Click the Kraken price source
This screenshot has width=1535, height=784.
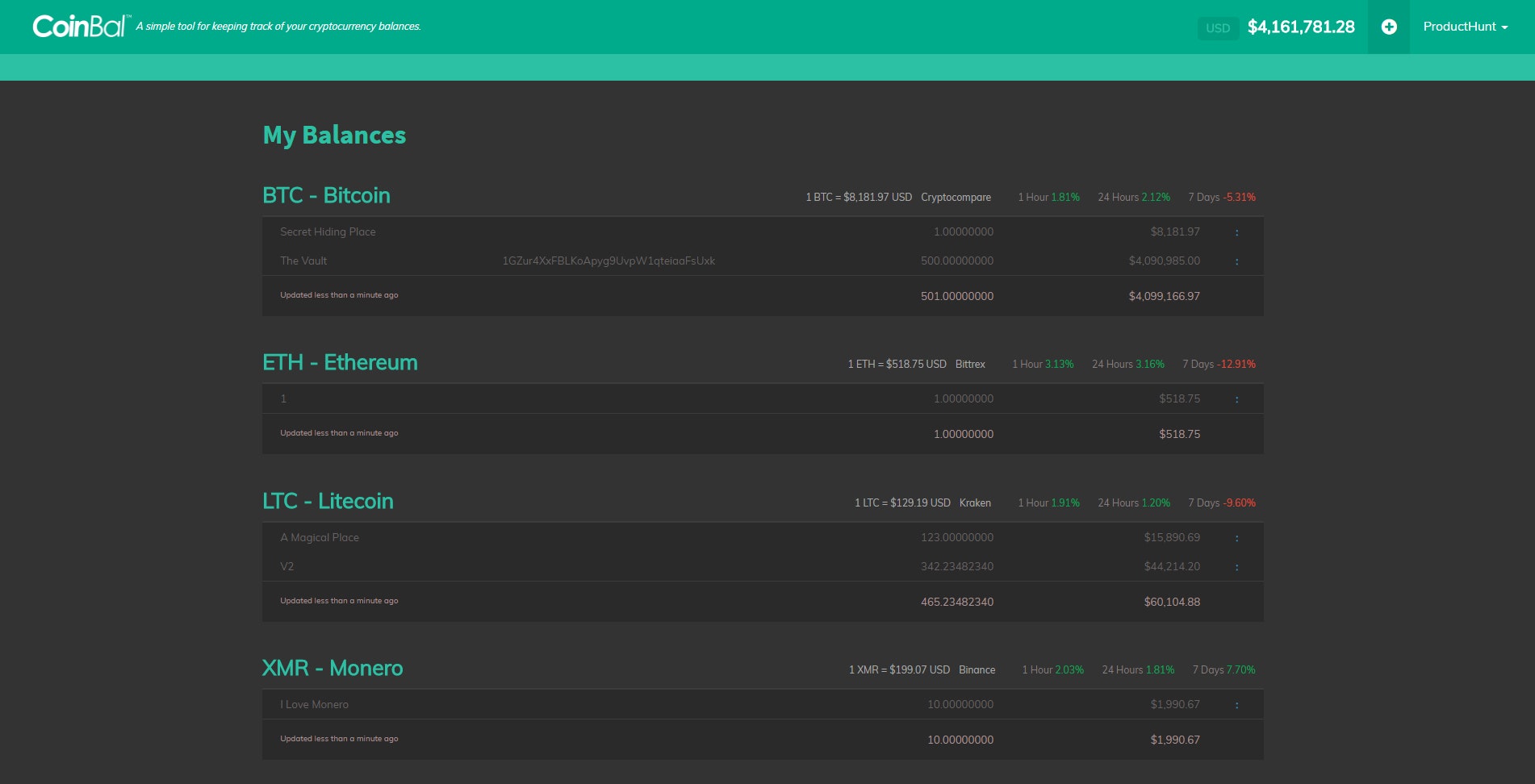click(x=975, y=503)
